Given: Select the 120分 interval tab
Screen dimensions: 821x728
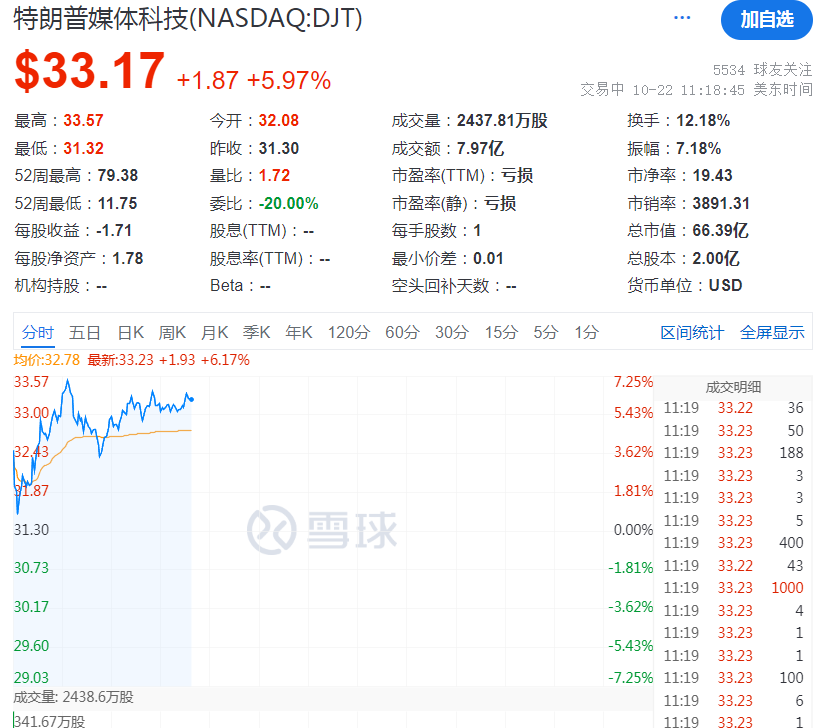Looking at the screenshot, I should pos(347,332).
